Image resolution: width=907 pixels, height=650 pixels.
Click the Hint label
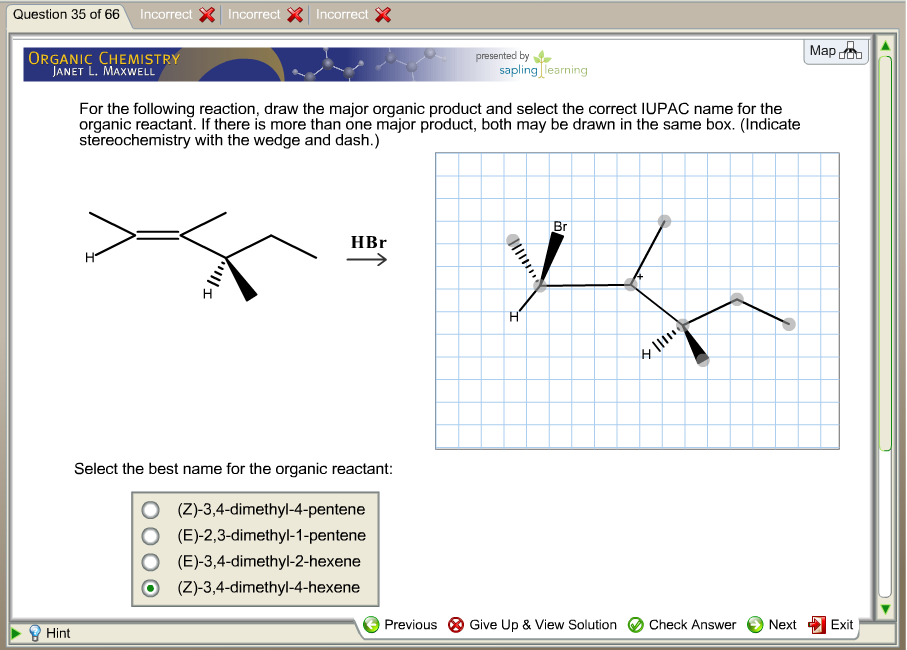pos(58,633)
